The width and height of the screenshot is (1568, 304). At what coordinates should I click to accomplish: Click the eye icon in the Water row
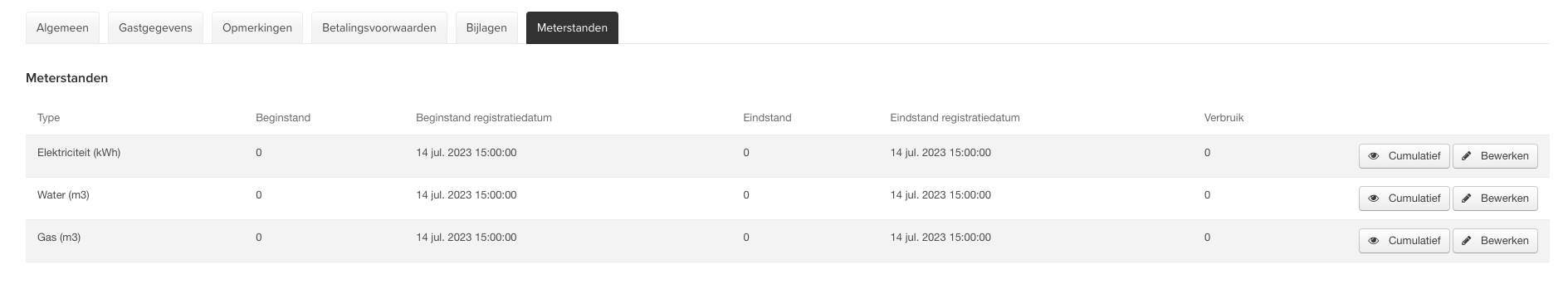[x=1374, y=199]
